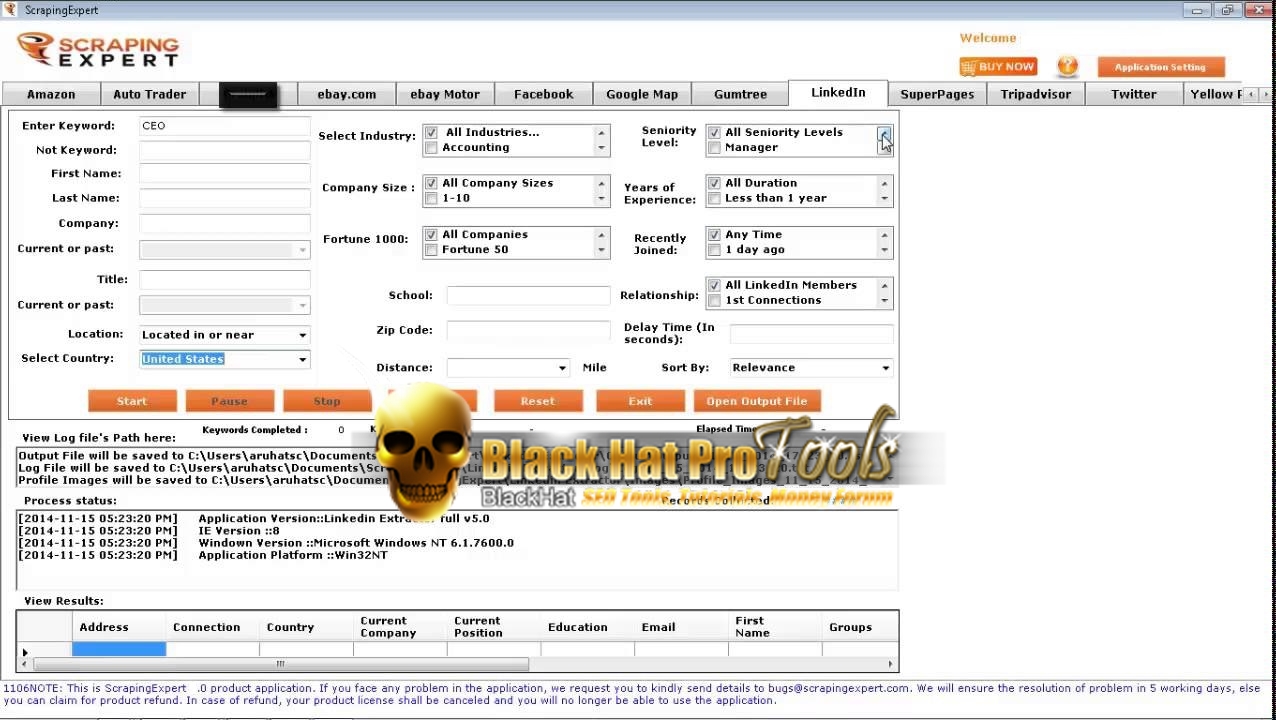Switch to the Auto Trader tab
Viewport: 1276px width, 720px height.
pyautogui.click(x=149, y=94)
